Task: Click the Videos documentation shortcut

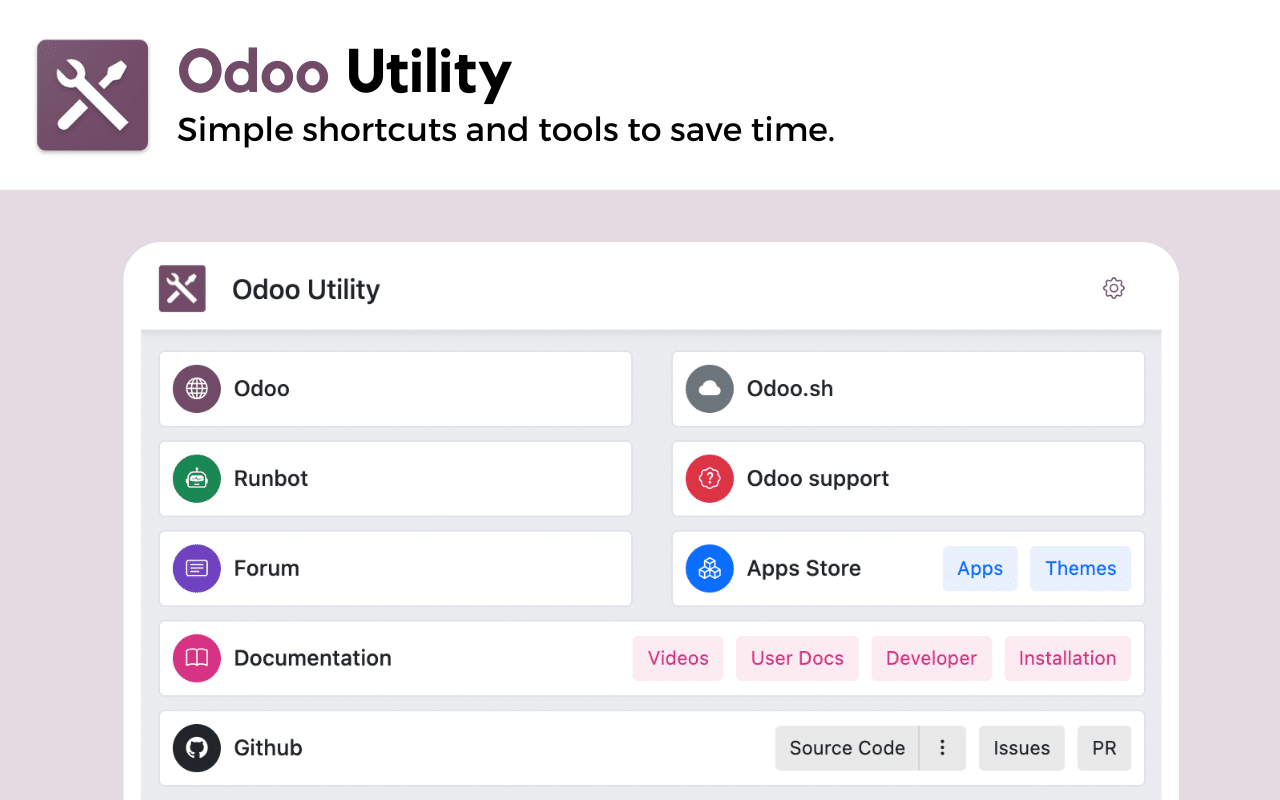Action: coord(678,658)
